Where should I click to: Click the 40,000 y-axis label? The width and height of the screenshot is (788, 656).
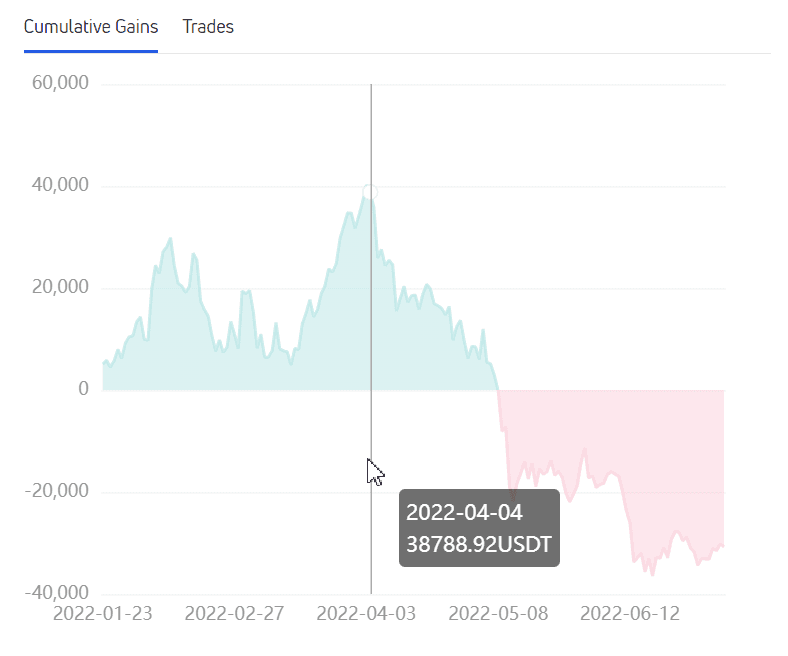[61, 186]
